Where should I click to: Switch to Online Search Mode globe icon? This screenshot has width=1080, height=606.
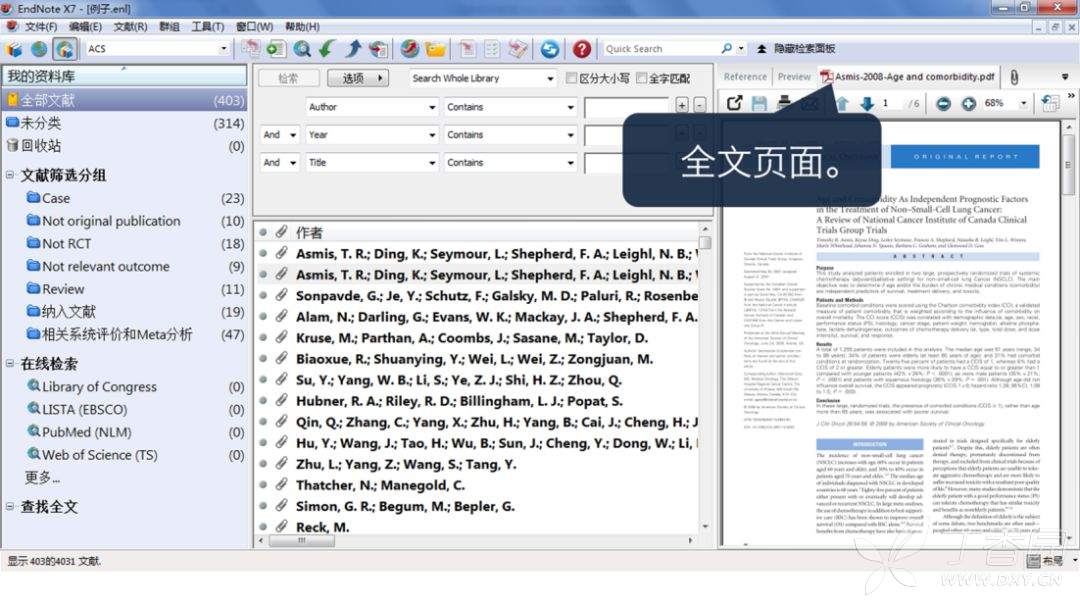pyautogui.click(x=39, y=49)
